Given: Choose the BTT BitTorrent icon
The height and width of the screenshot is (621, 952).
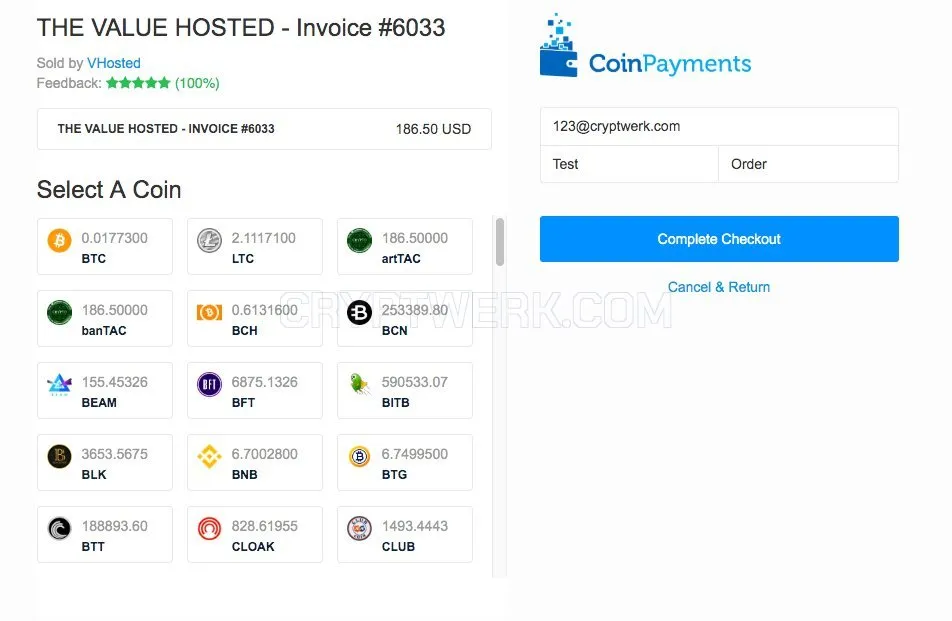Looking at the screenshot, I should coord(60,529).
